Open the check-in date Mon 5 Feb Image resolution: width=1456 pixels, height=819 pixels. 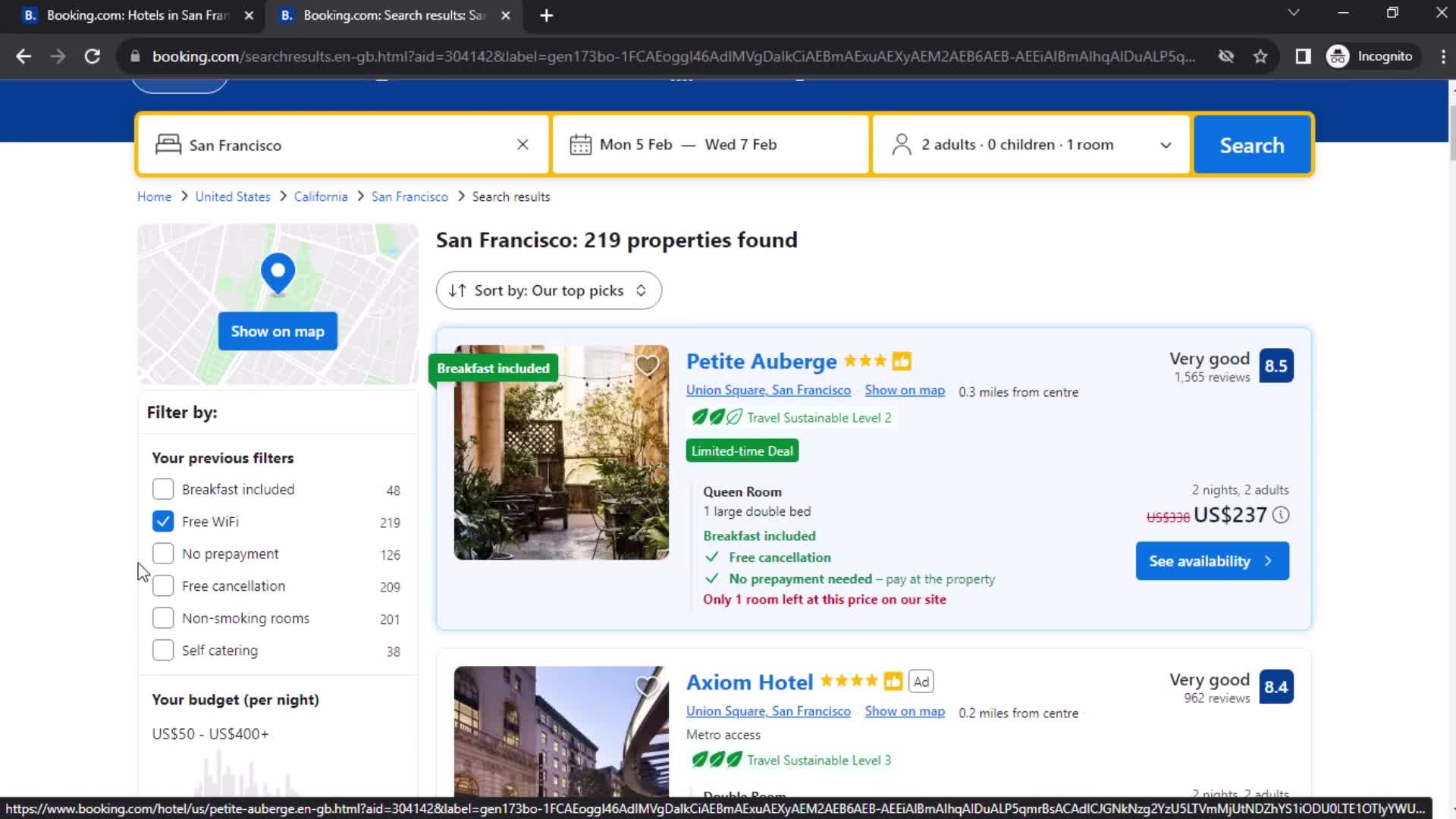[635, 144]
